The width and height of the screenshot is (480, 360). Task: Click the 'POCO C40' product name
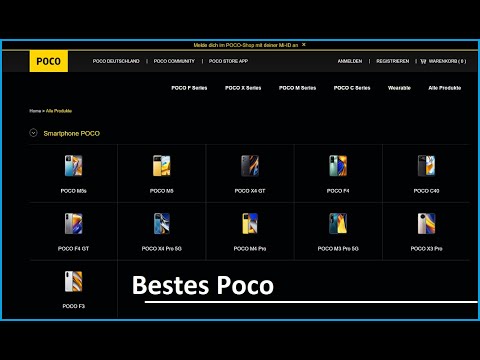point(426,191)
